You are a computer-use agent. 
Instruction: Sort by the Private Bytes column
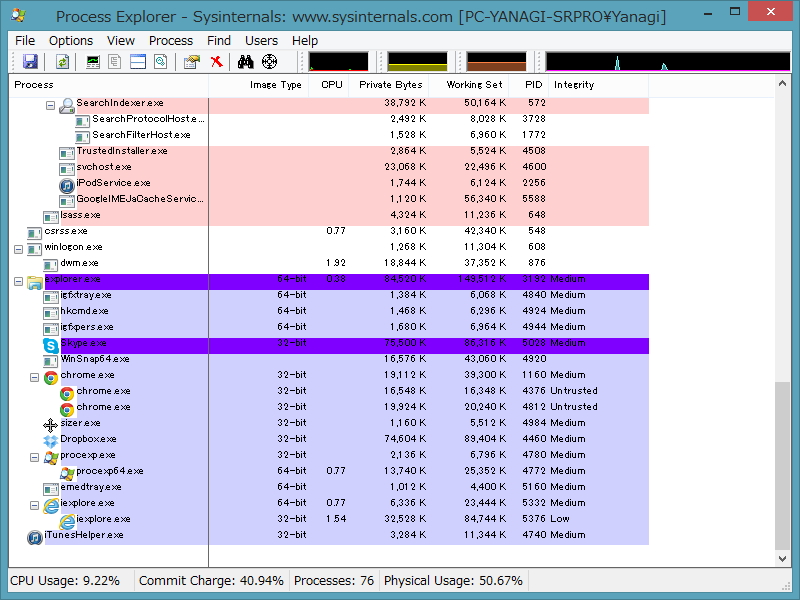[390, 85]
